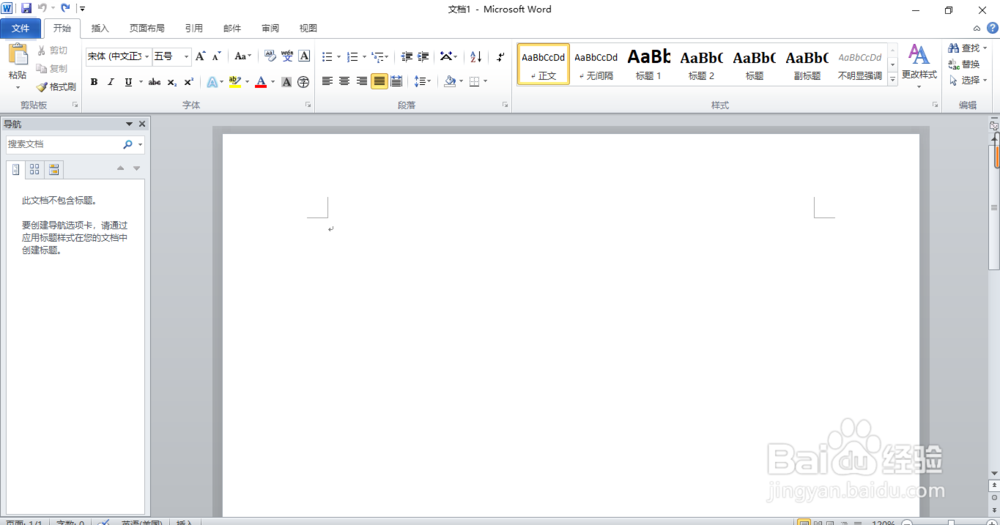Apply strikethrough abc formatting
1000x525 pixels.
pyautogui.click(x=154, y=82)
